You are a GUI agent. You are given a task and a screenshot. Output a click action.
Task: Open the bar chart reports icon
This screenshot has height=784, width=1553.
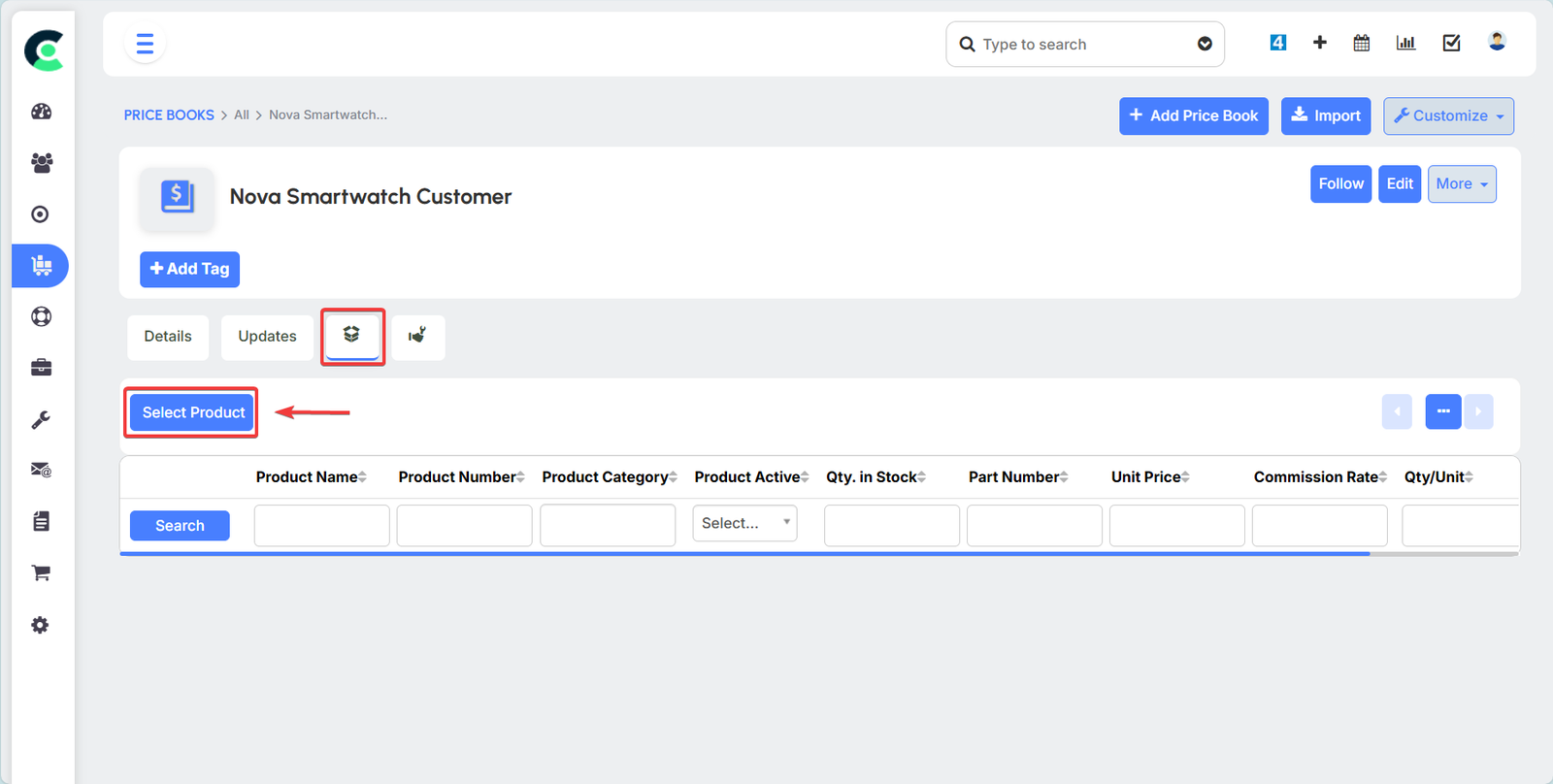(1405, 43)
